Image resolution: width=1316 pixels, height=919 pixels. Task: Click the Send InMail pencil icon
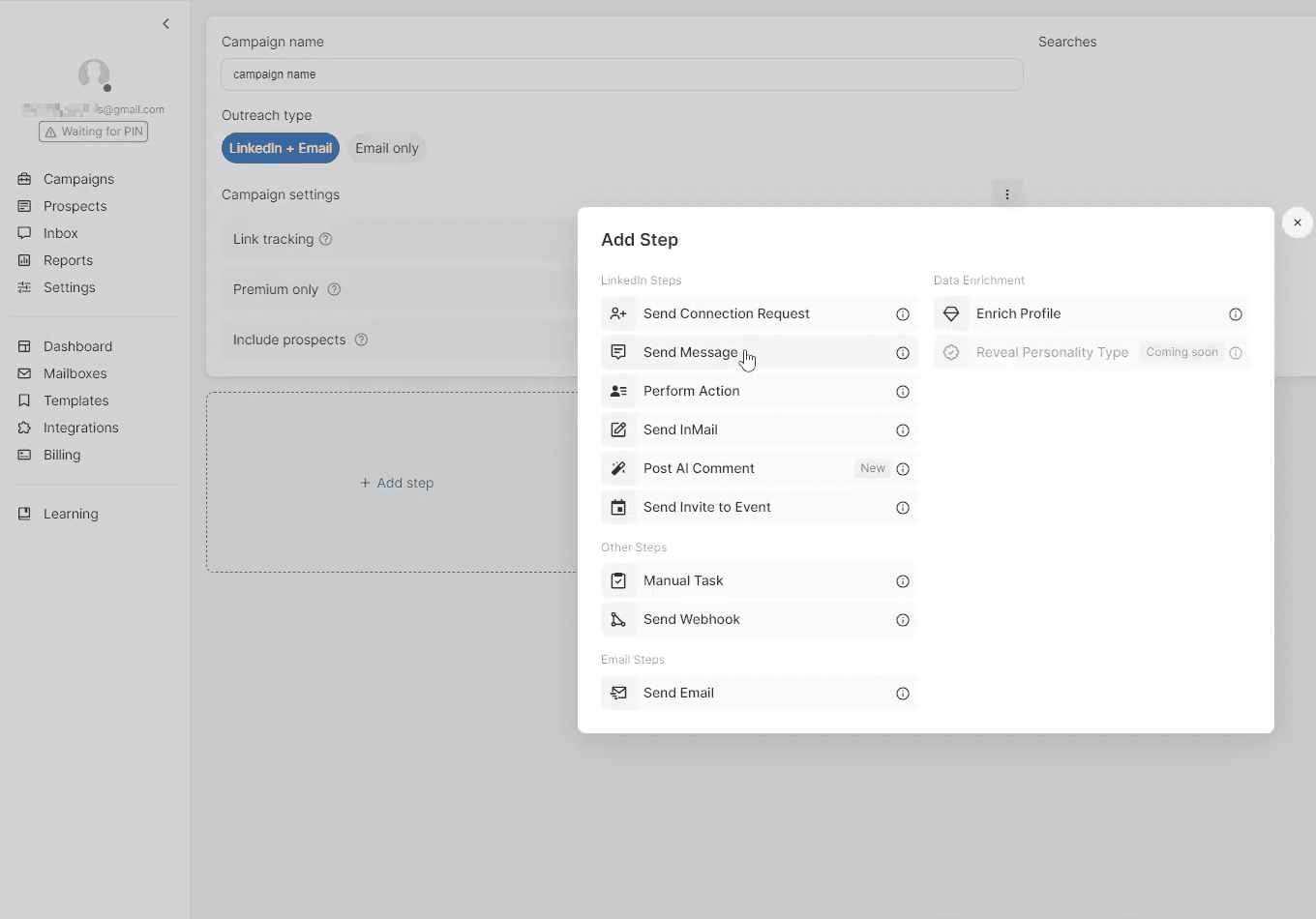(618, 430)
